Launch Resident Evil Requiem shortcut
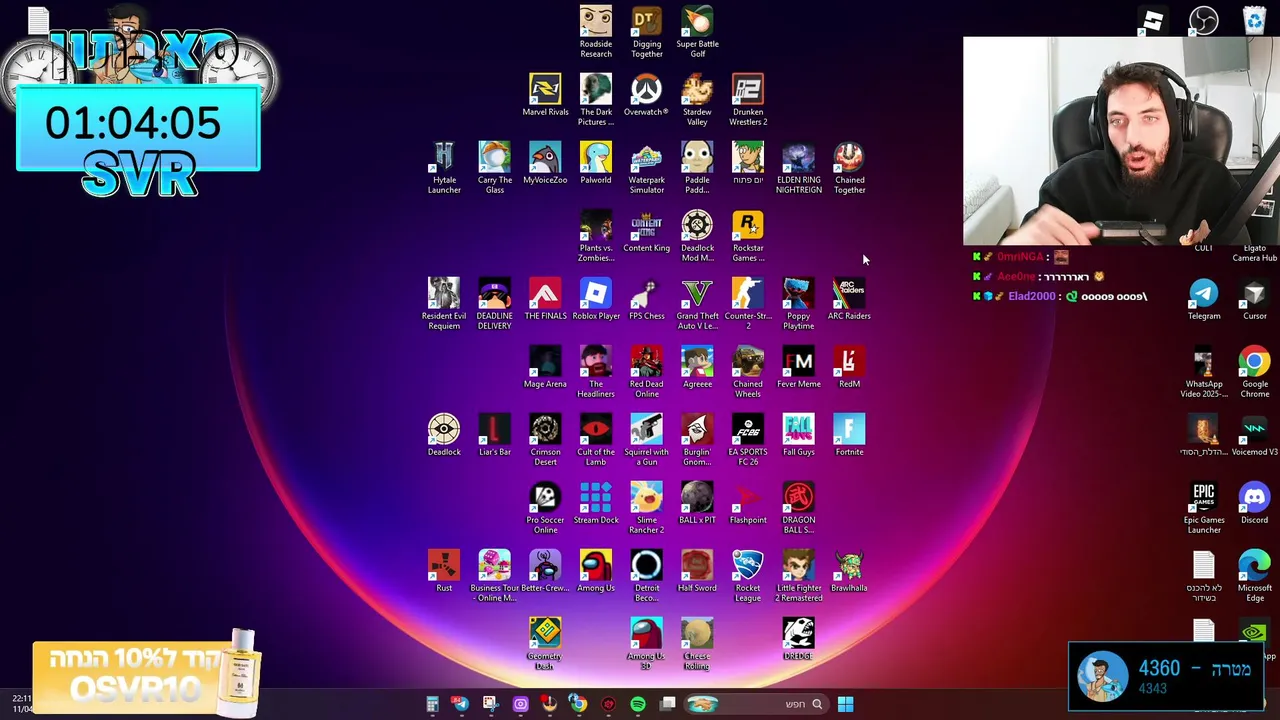The image size is (1280, 720). 444,303
